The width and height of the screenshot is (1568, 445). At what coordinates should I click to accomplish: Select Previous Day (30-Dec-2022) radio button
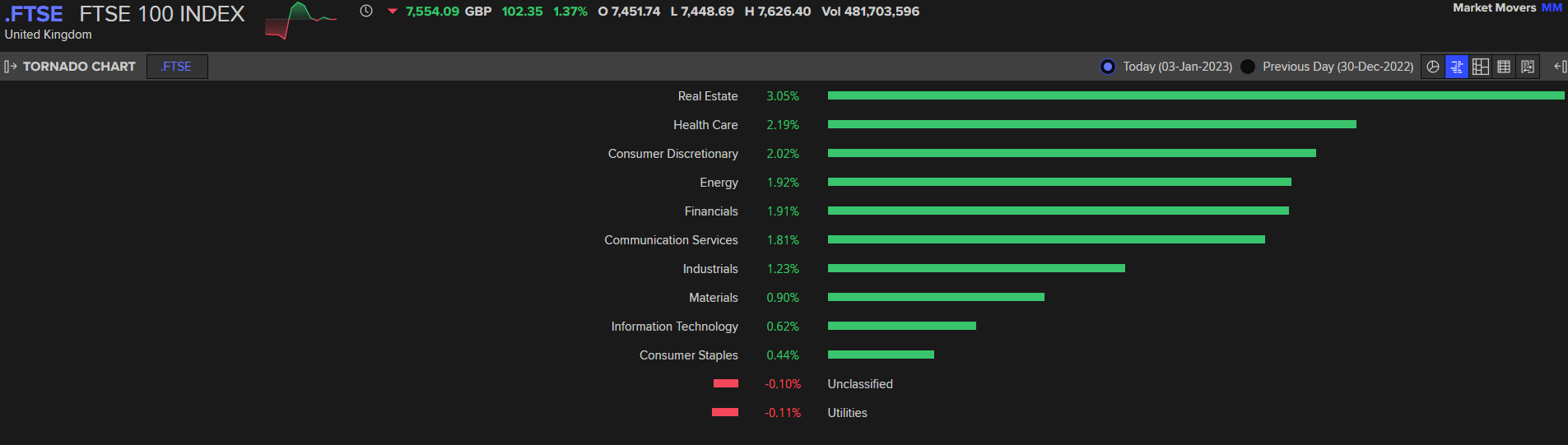(x=1248, y=67)
